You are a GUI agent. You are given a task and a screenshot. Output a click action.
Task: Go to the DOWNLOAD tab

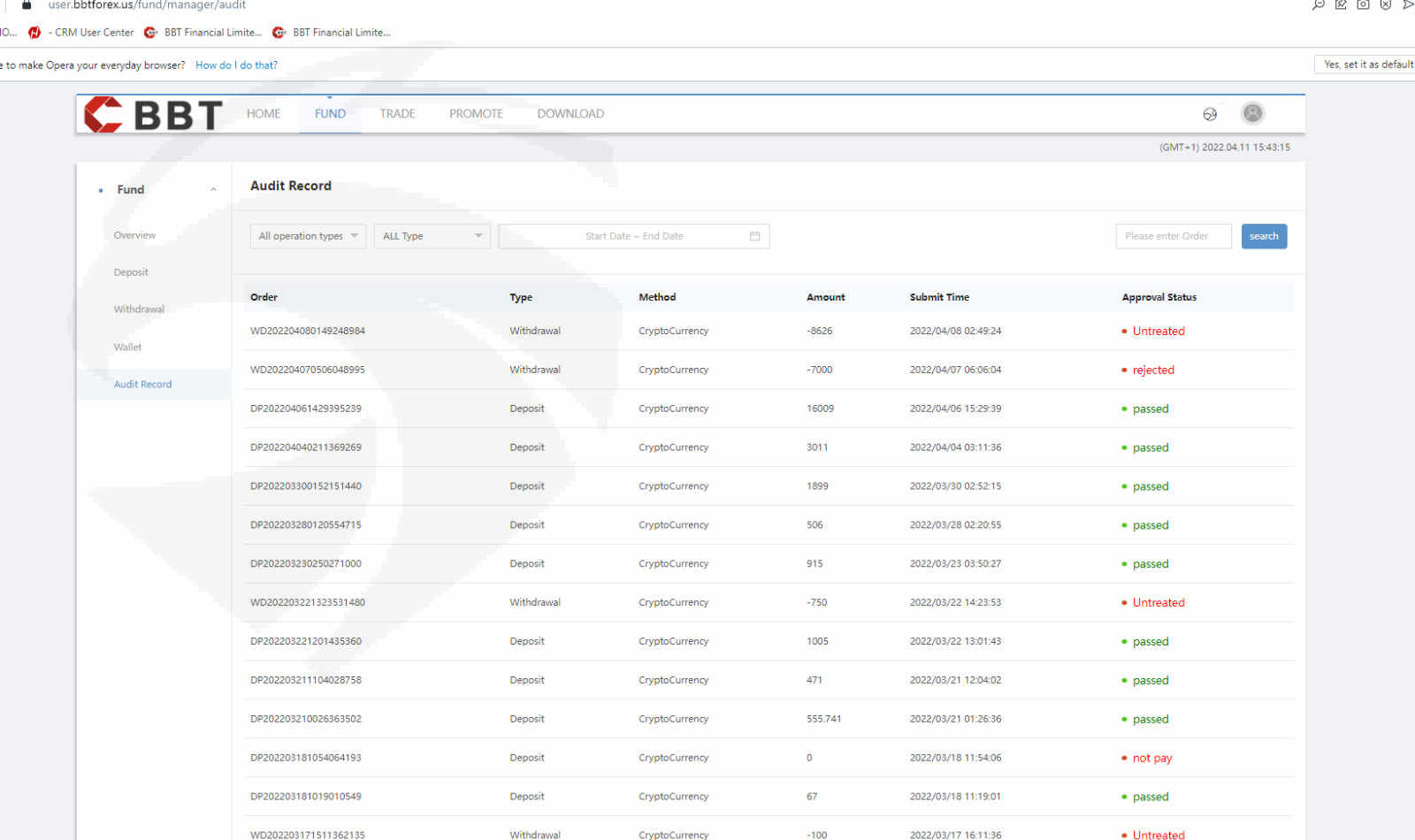(570, 114)
